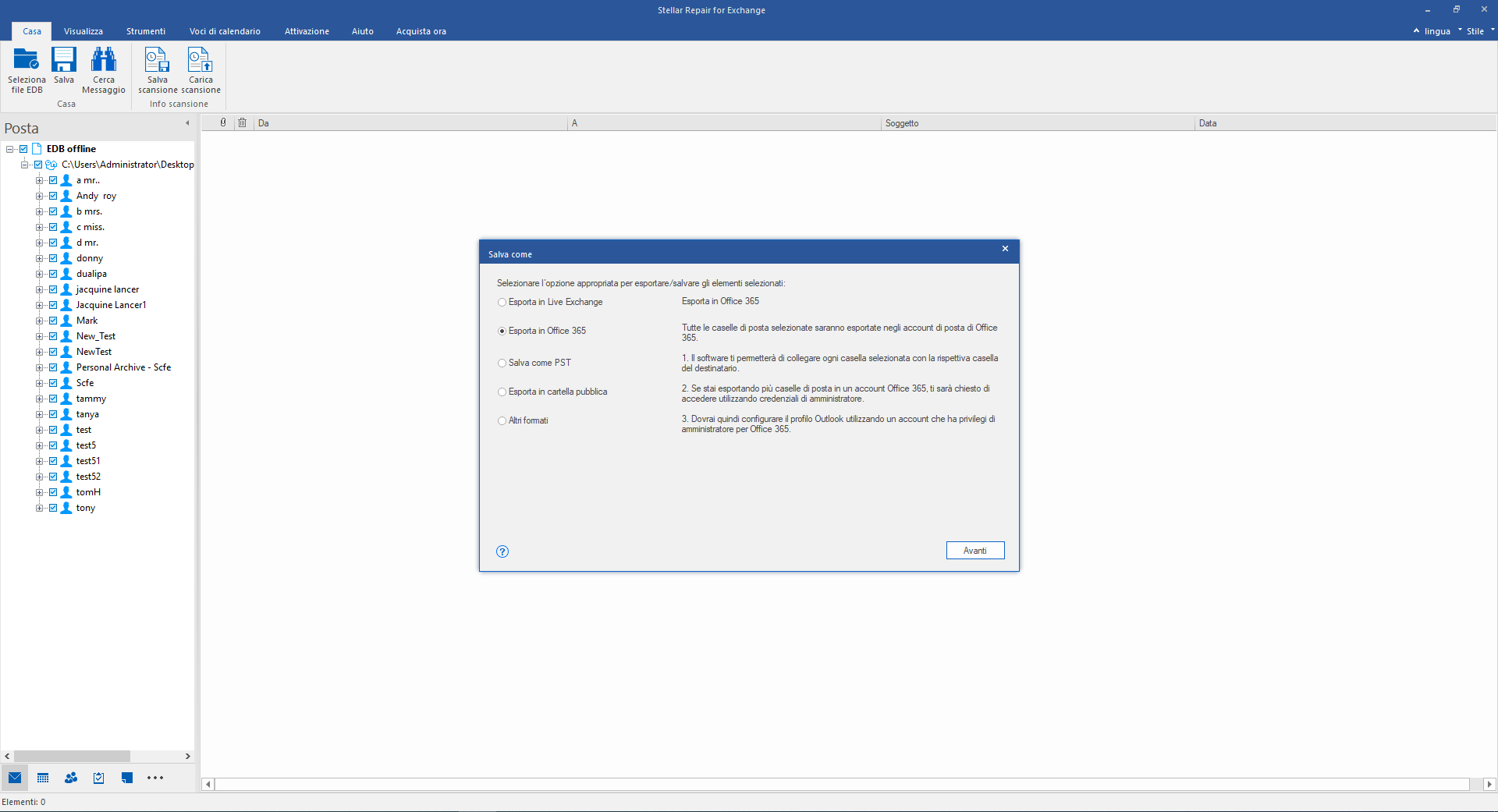Screen dimensions: 1498x812
Task: Switch to Notes view icon in bottom bar
Action: coord(127,778)
